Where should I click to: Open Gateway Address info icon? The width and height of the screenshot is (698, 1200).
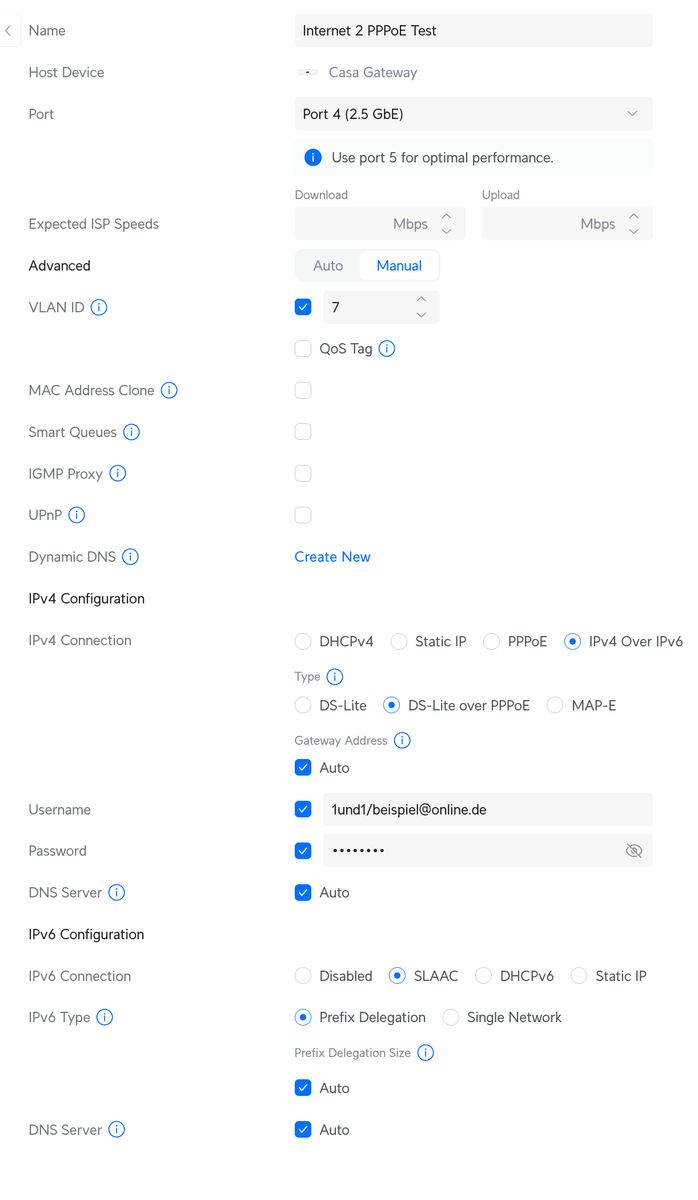pyautogui.click(x=402, y=741)
